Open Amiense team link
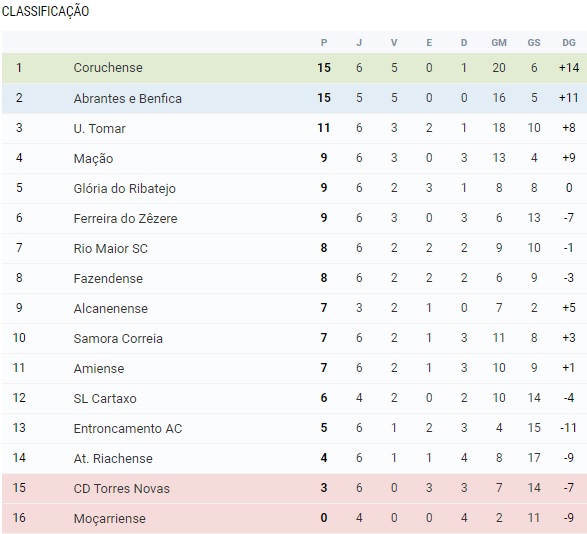Screen dimensions: 587x534 click(x=98, y=368)
